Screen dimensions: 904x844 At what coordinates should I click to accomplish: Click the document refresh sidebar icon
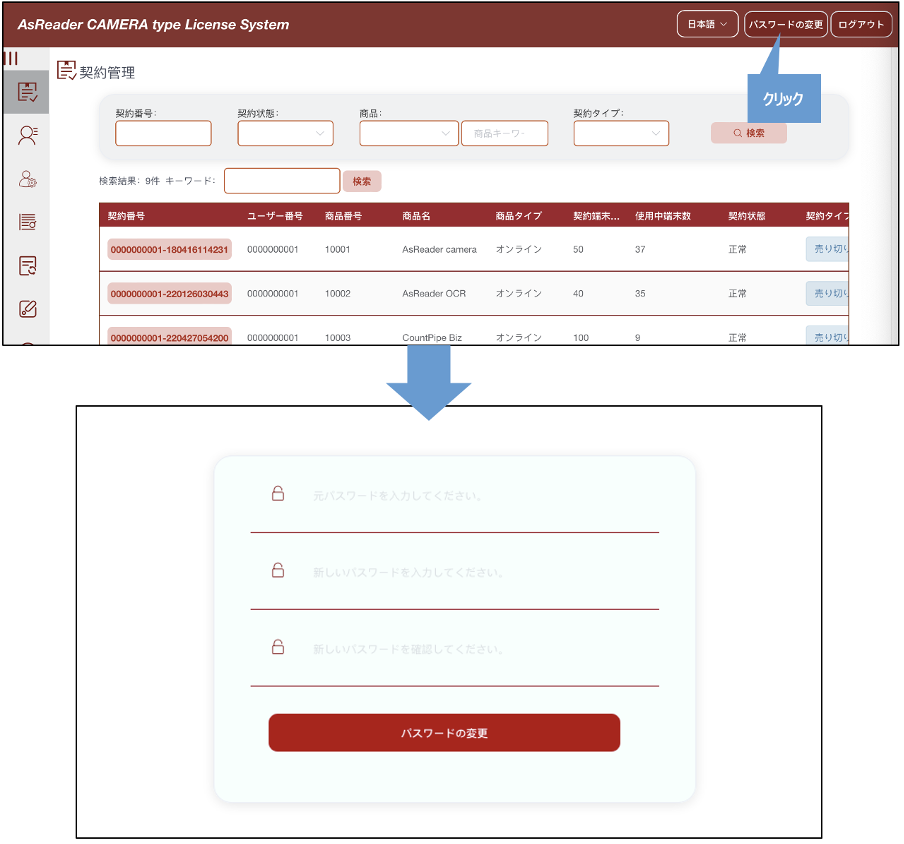pyautogui.click(x=27, y=265)
